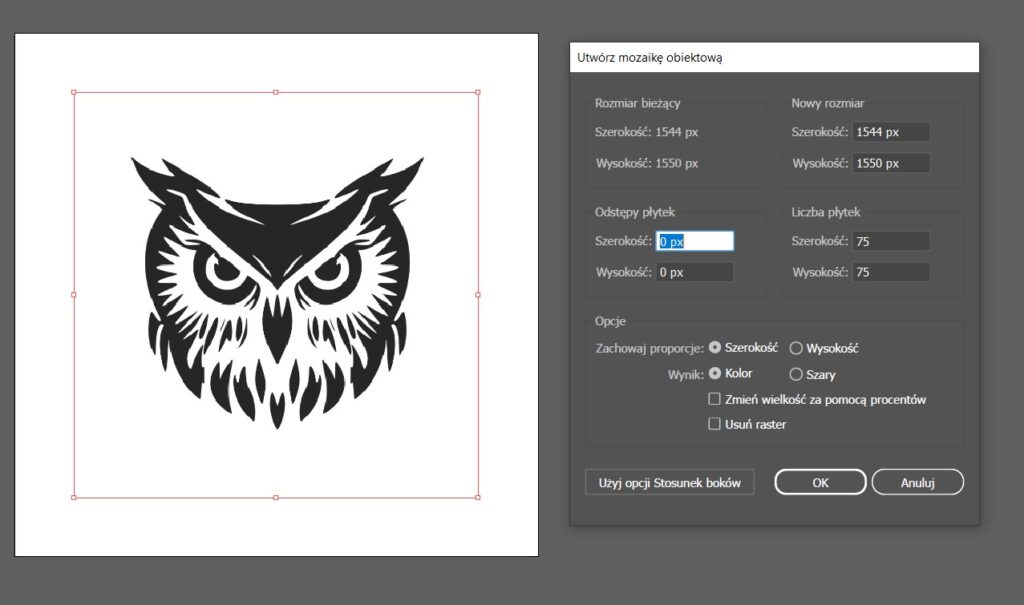
Task: Select the Wysokość radio under Zachowaj proporcje
Action: [x=795, y=347]
